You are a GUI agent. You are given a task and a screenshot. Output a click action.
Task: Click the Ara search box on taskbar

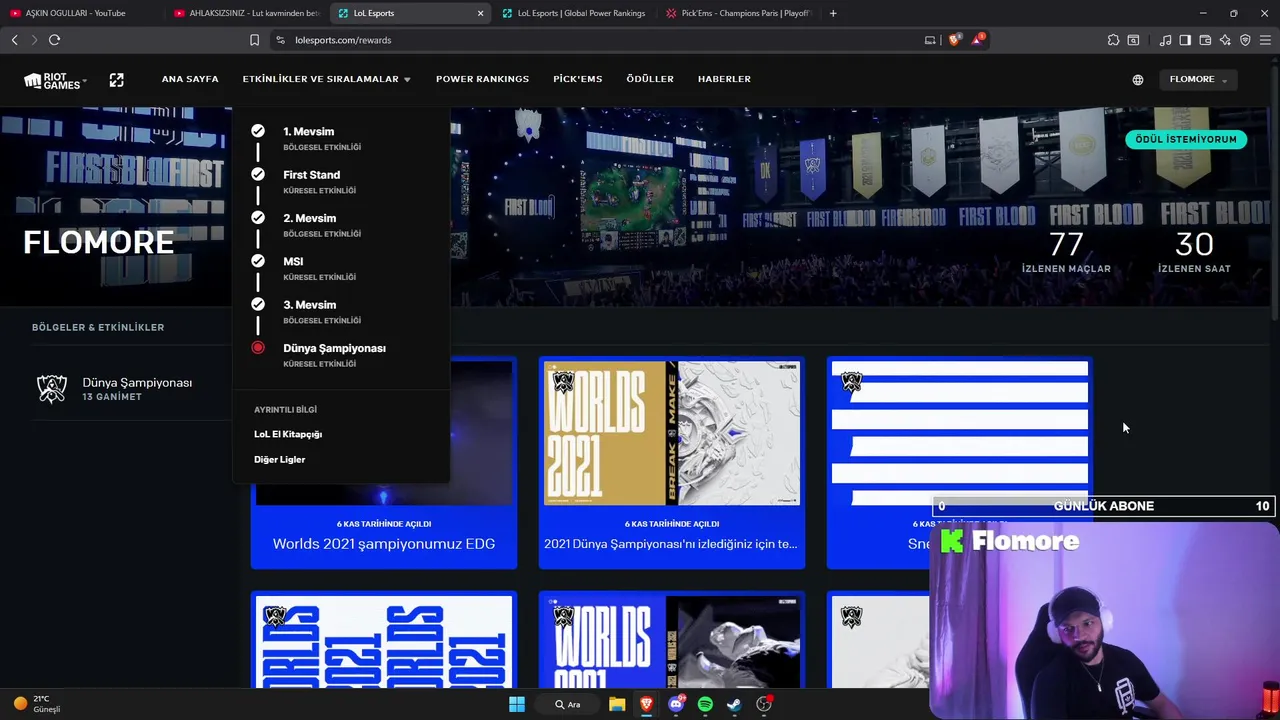point(569,704)
